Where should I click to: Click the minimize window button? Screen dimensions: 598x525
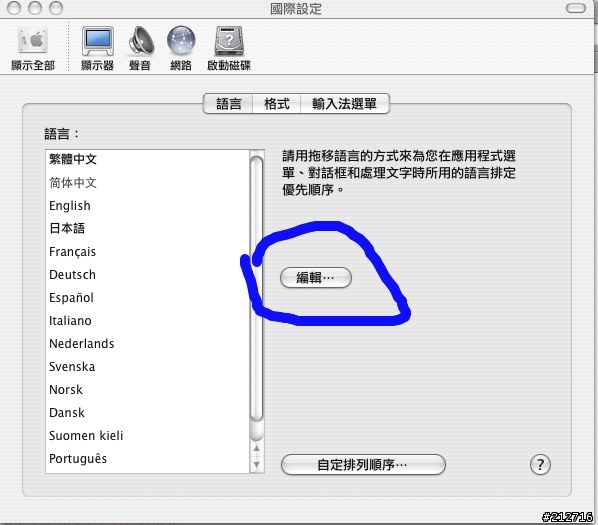tap(35, 8)
